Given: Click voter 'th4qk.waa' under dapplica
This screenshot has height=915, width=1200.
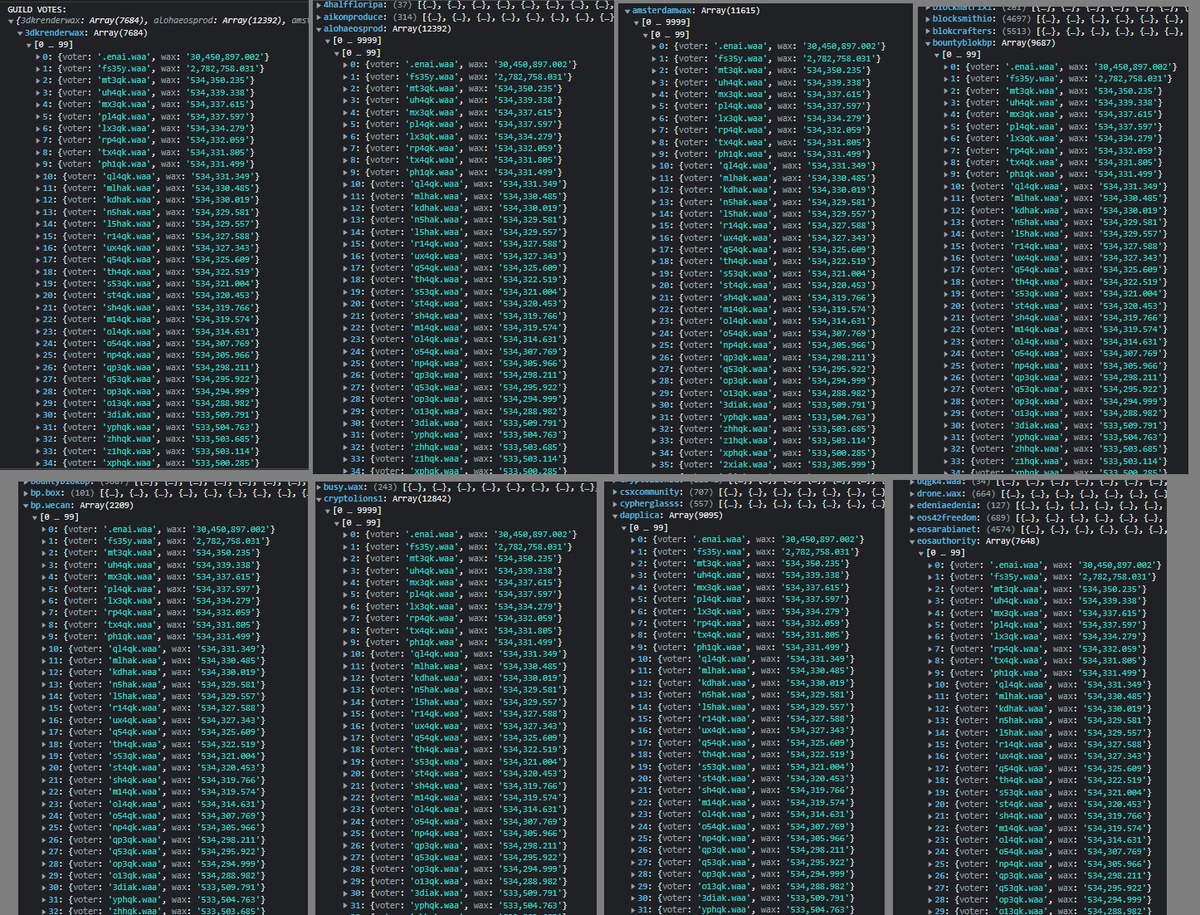Looking at the screenshot, I should tap(719, 753).
